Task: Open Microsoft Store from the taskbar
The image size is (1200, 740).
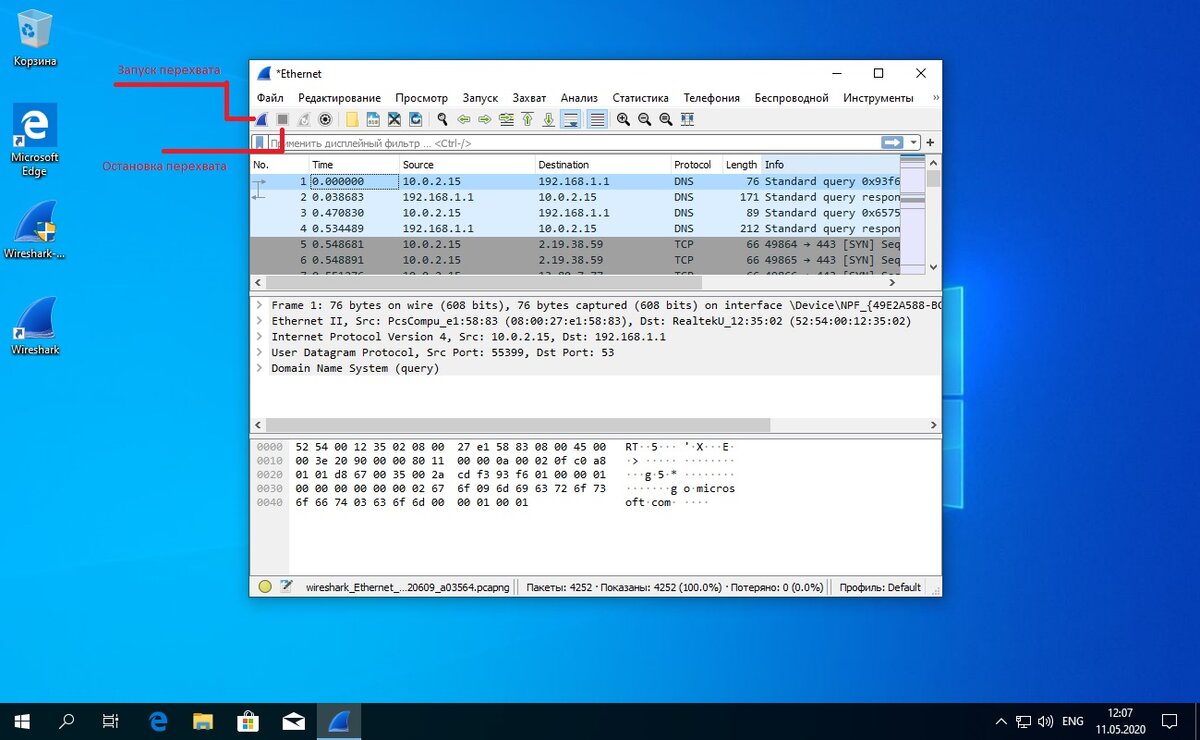Action: click(248, 720)
